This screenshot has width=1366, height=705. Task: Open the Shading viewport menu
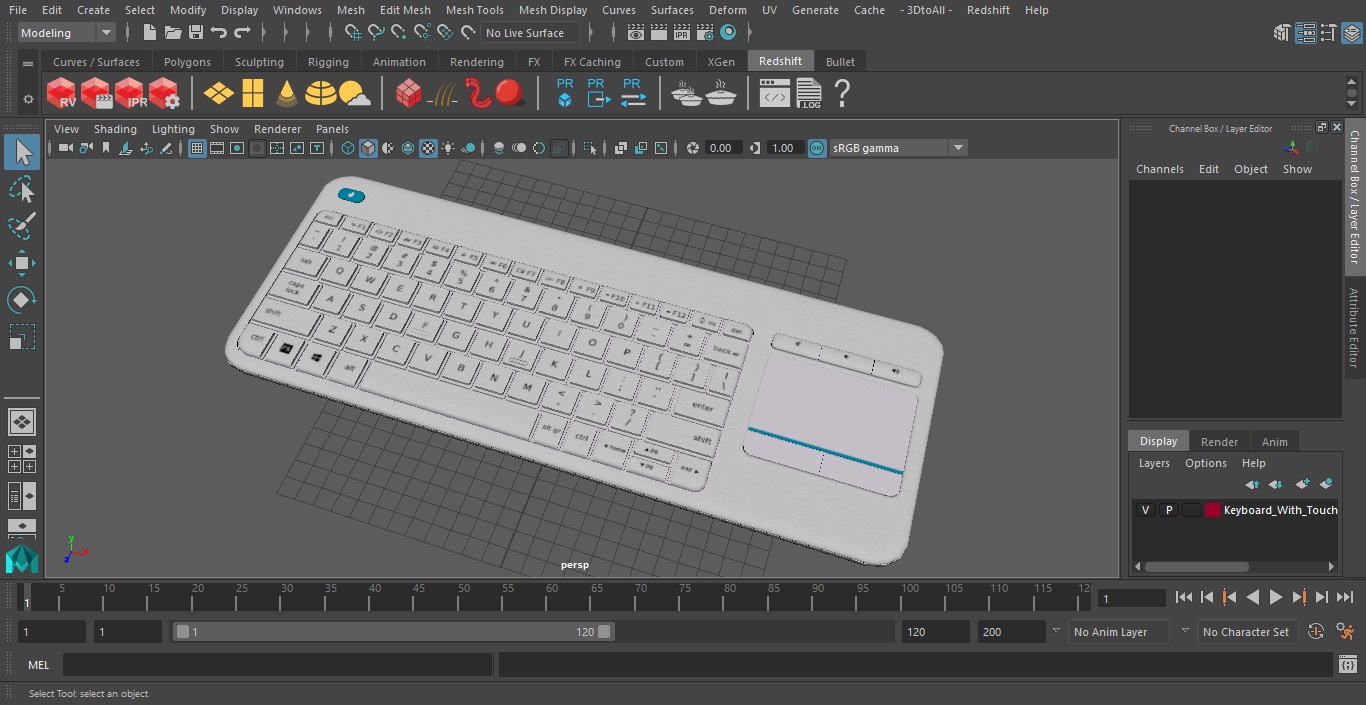115,129
